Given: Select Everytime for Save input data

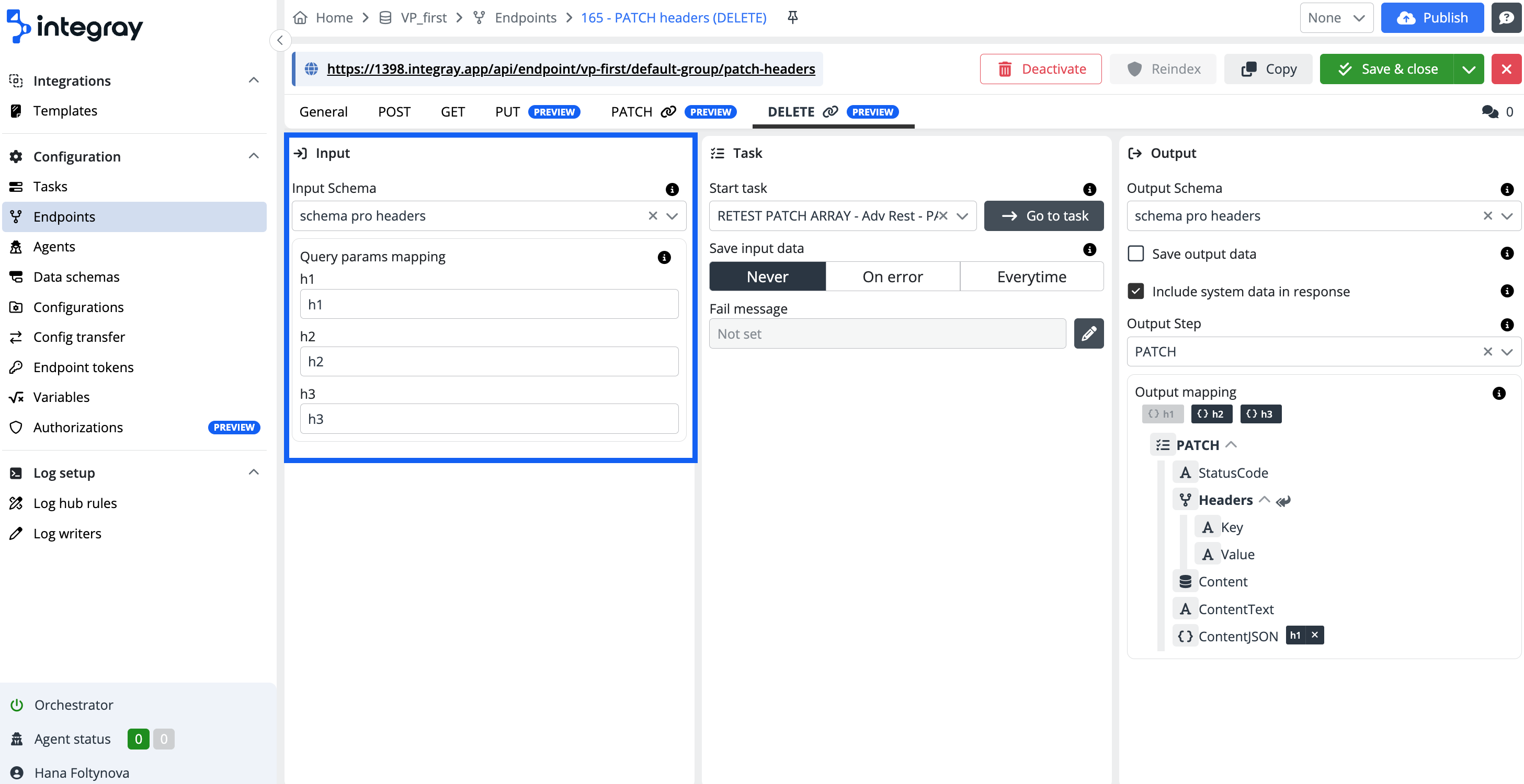Looking at the screenshot, I should pos(1031,276).
